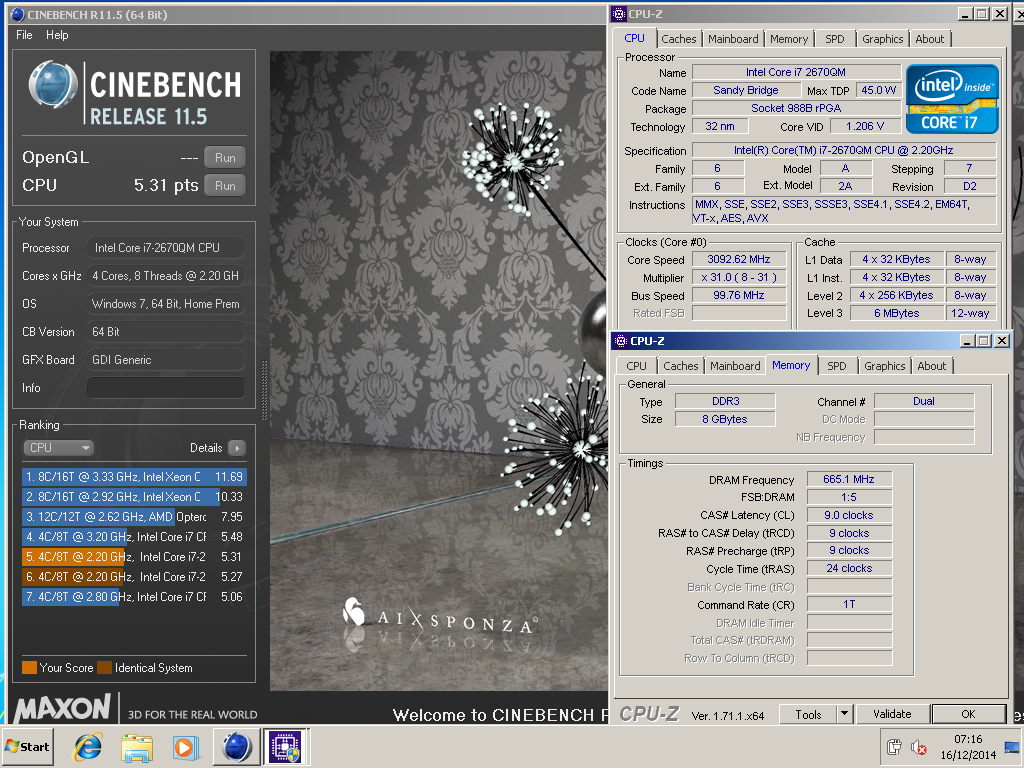Switch to SPD tab in lower CPU-Z
Image resolution: width=1024 pixels, height=768 pixels.
click(x=837, y=366)
